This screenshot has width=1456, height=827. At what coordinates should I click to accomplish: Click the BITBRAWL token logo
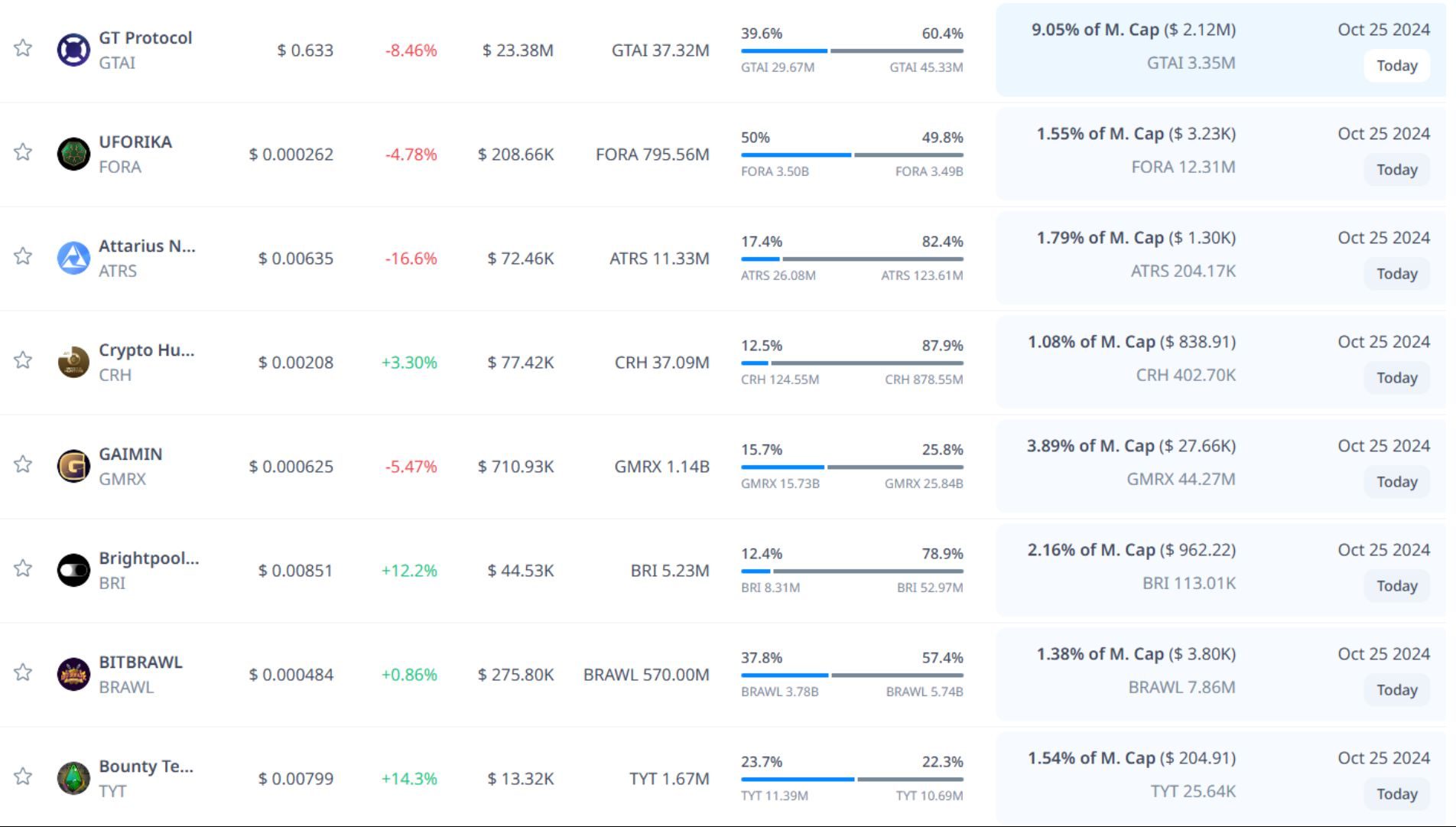click(x=73, y=675)
